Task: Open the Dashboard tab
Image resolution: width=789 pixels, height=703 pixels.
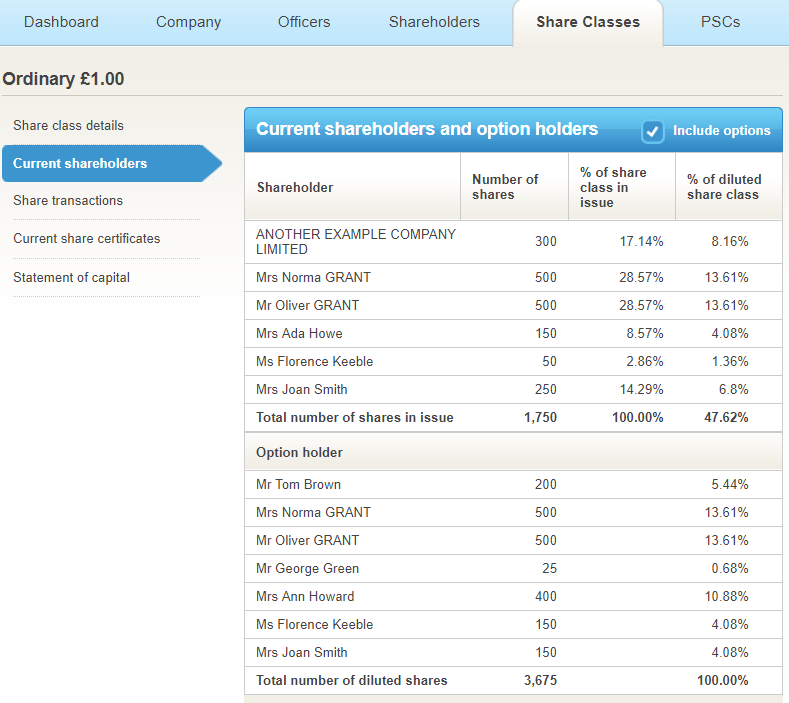Action: click(61, 22)
